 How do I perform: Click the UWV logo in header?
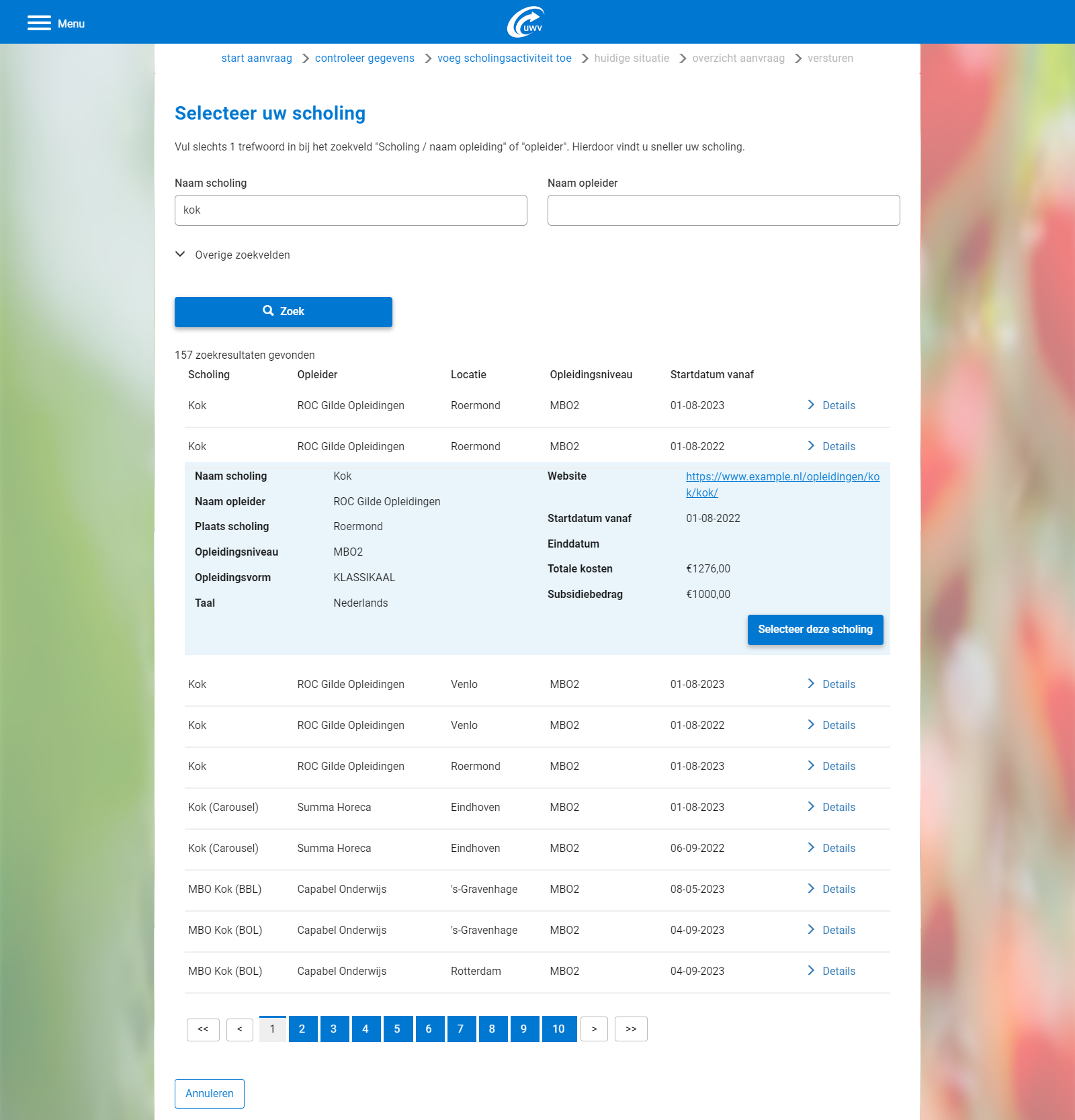coord(525,22)
